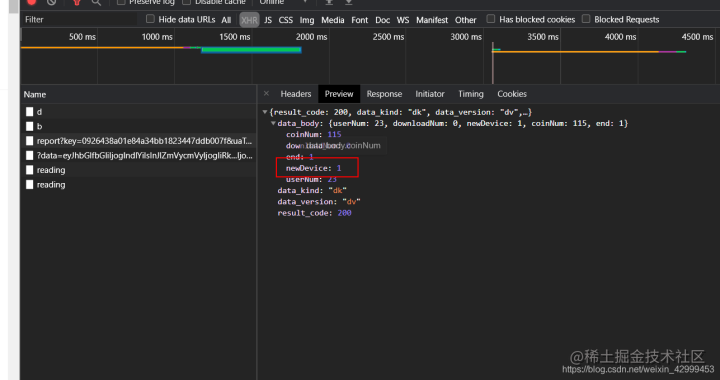This screenshot has width=720, height=380.
Task: Open network search with magnifier icon
Action: [96, 2]
